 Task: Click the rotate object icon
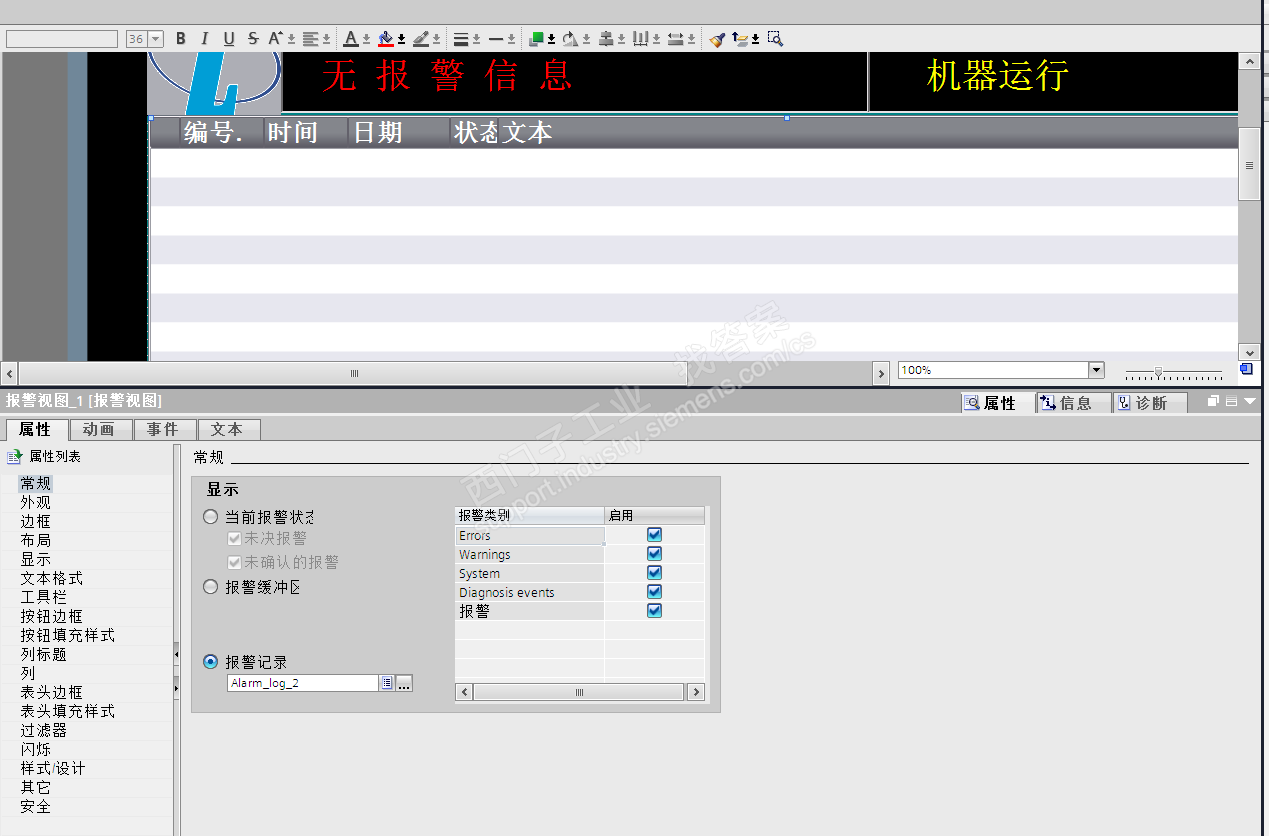[x=570, y=39]
